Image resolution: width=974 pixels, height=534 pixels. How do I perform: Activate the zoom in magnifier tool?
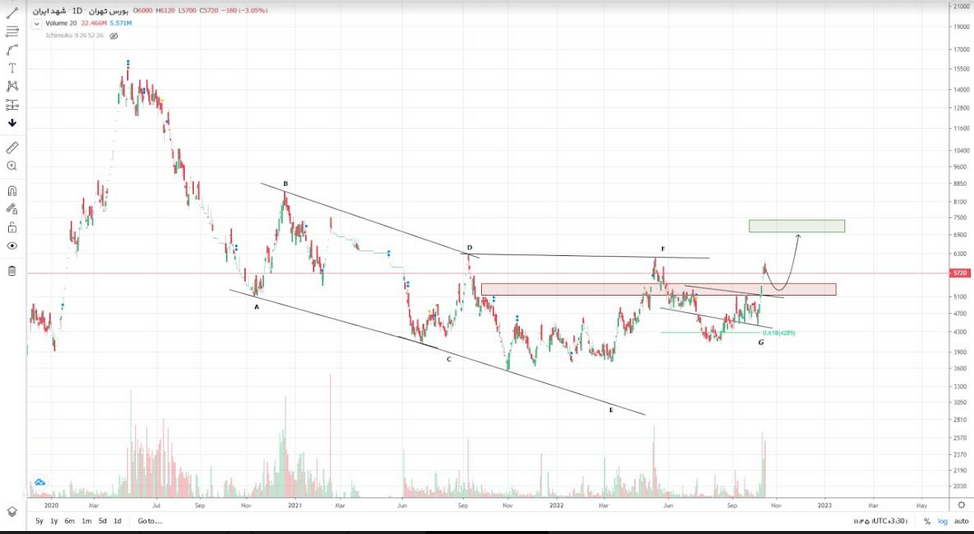click(12, 166)
